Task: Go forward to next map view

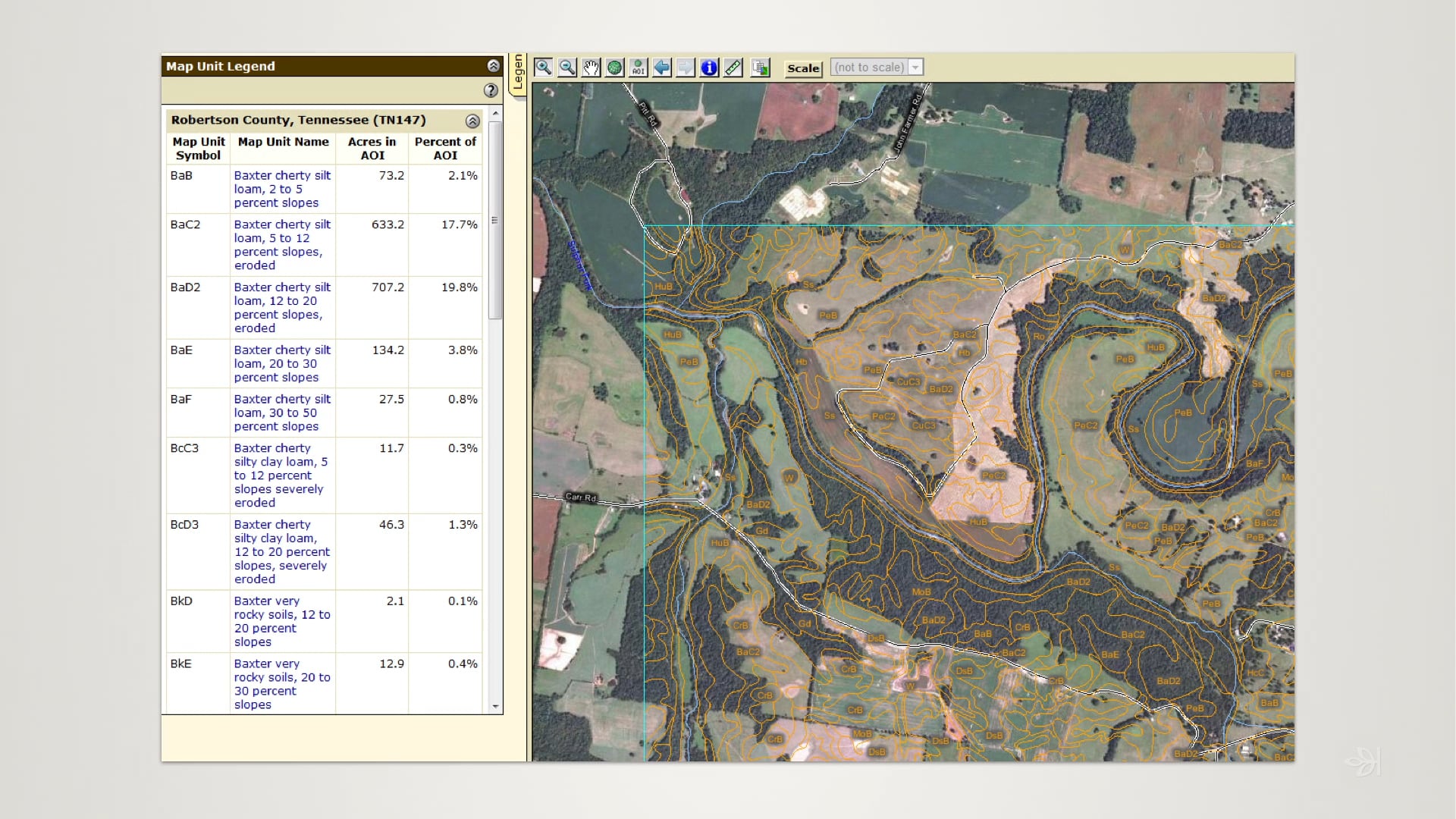Action: [685, 67]
